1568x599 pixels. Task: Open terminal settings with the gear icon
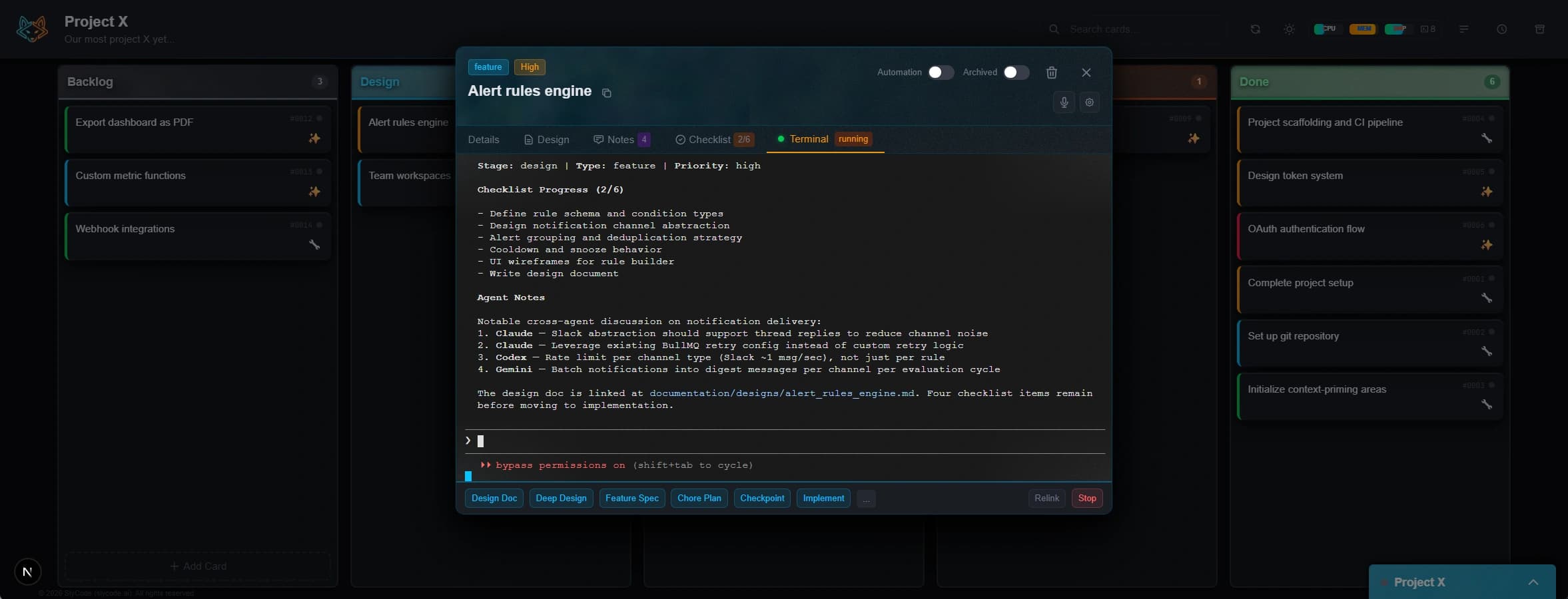click(x=1089, y=102)
